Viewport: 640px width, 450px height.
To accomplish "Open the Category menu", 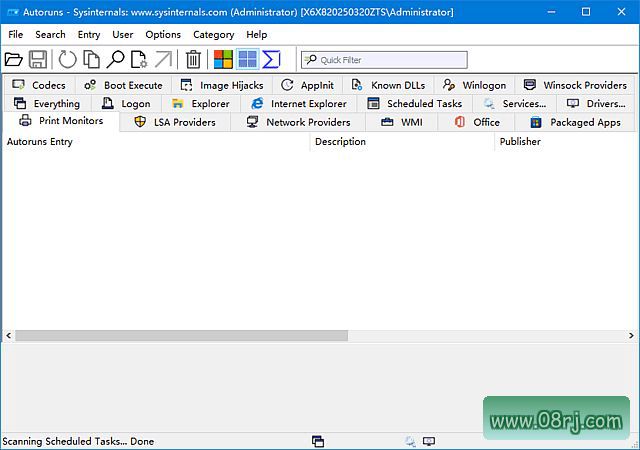I will click(213, 35).
